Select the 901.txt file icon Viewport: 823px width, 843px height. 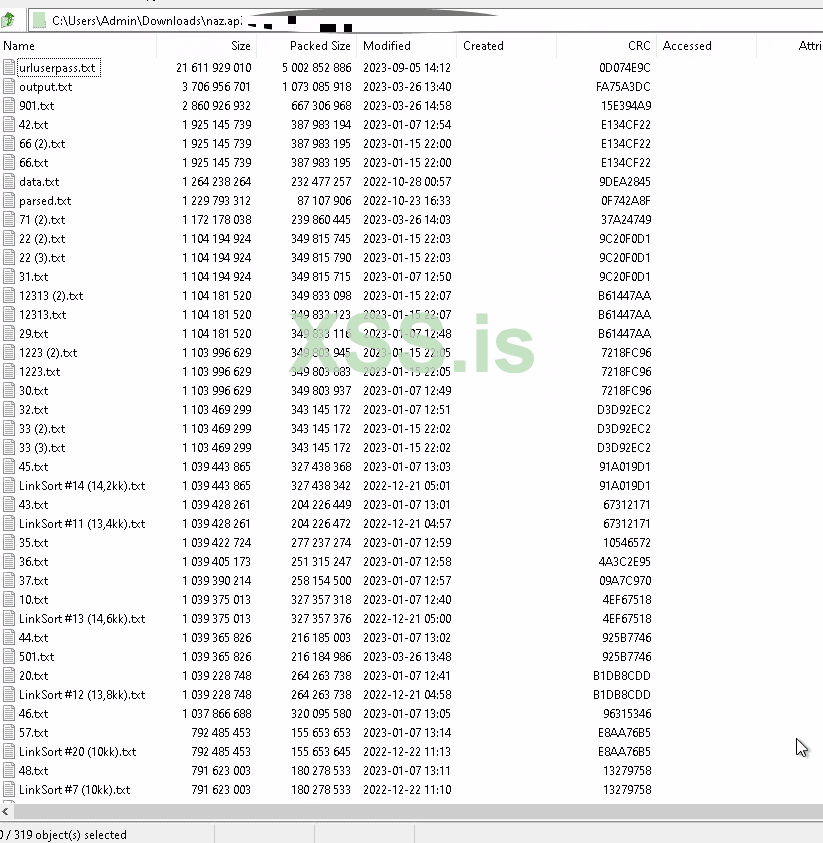pos(9,105)
